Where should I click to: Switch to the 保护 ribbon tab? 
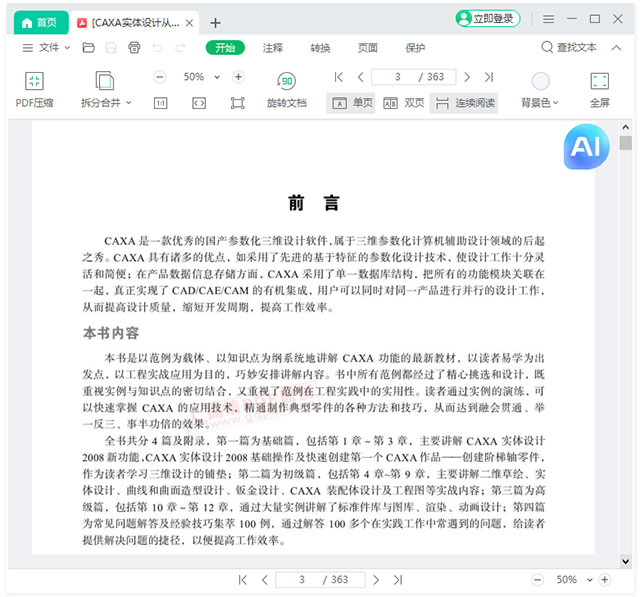[x=415, y=48]
